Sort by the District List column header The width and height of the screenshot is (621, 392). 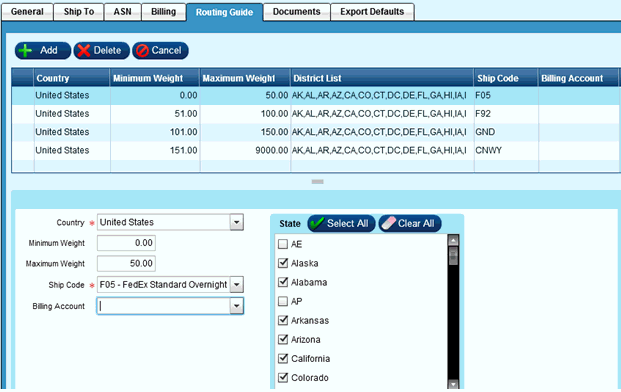pos(382,78)
